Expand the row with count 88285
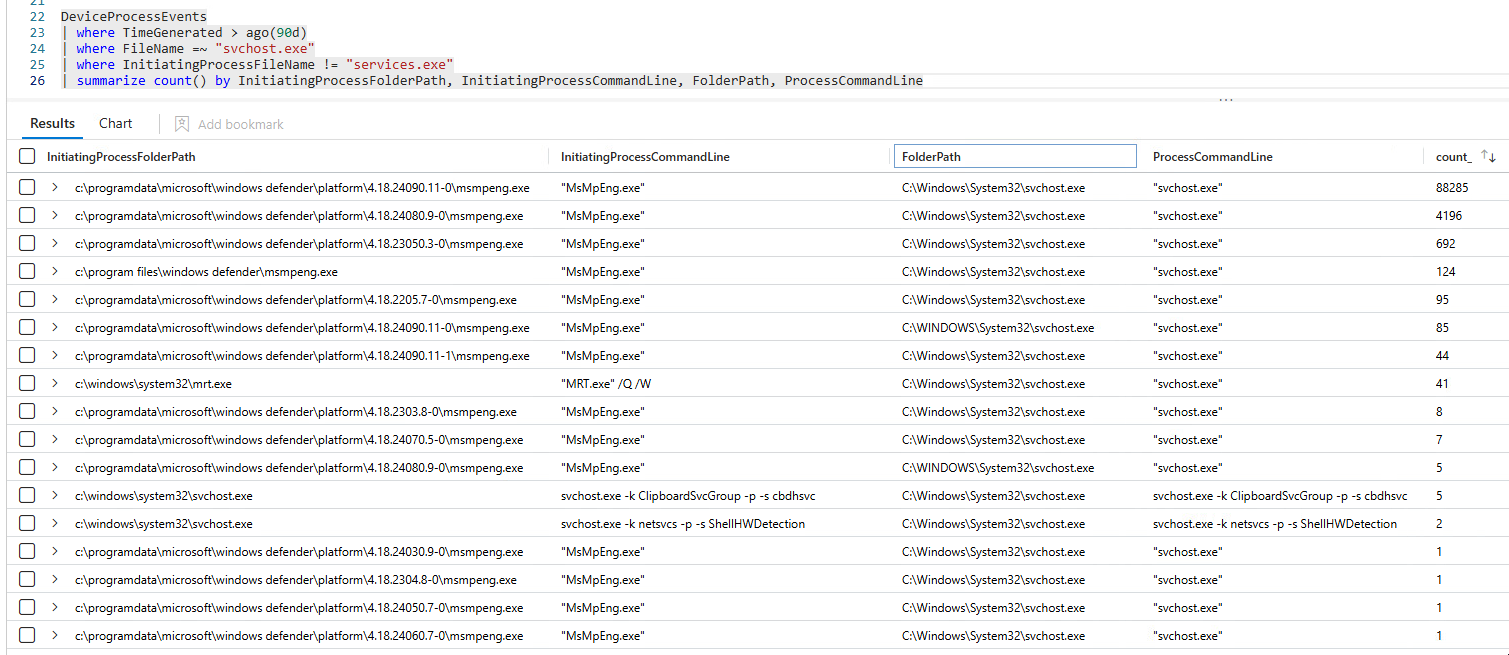 pos(55,187)
